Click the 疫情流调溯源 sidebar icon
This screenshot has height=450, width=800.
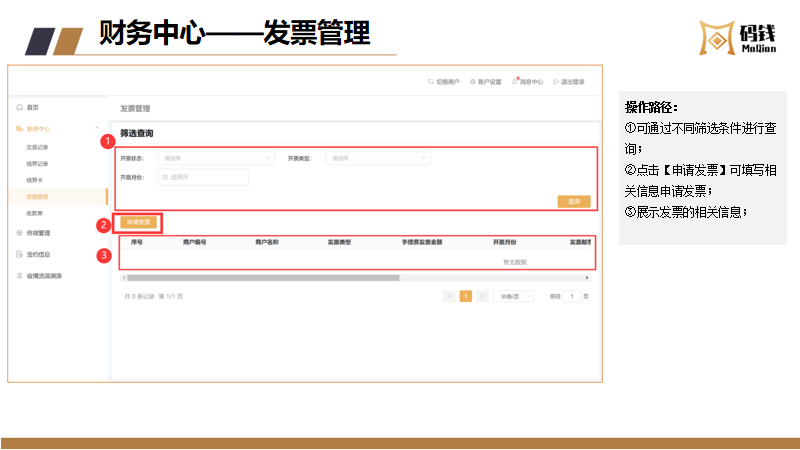[x=19, y=275]
